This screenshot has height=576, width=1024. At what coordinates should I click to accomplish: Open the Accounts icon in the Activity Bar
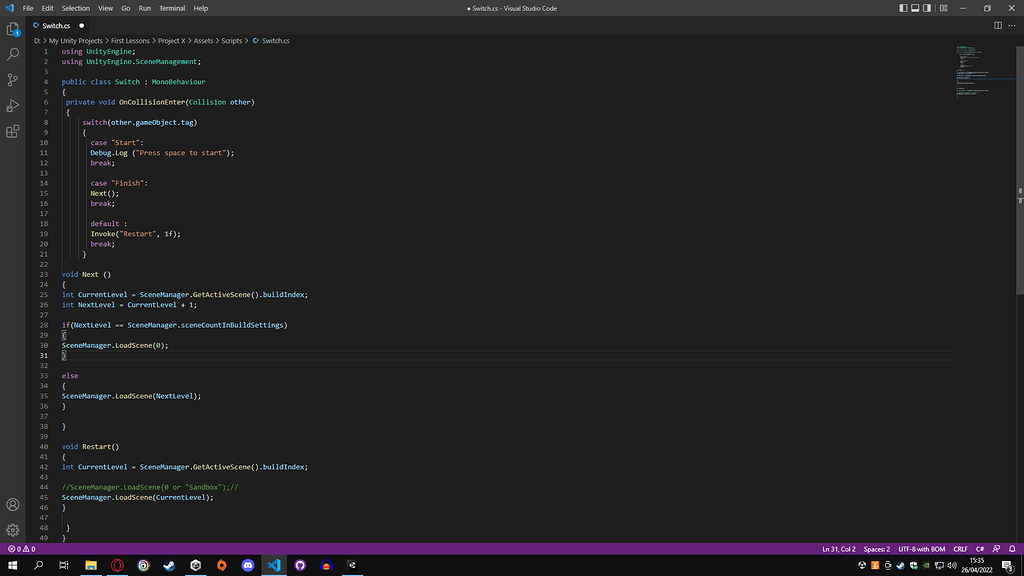[13, 505]
